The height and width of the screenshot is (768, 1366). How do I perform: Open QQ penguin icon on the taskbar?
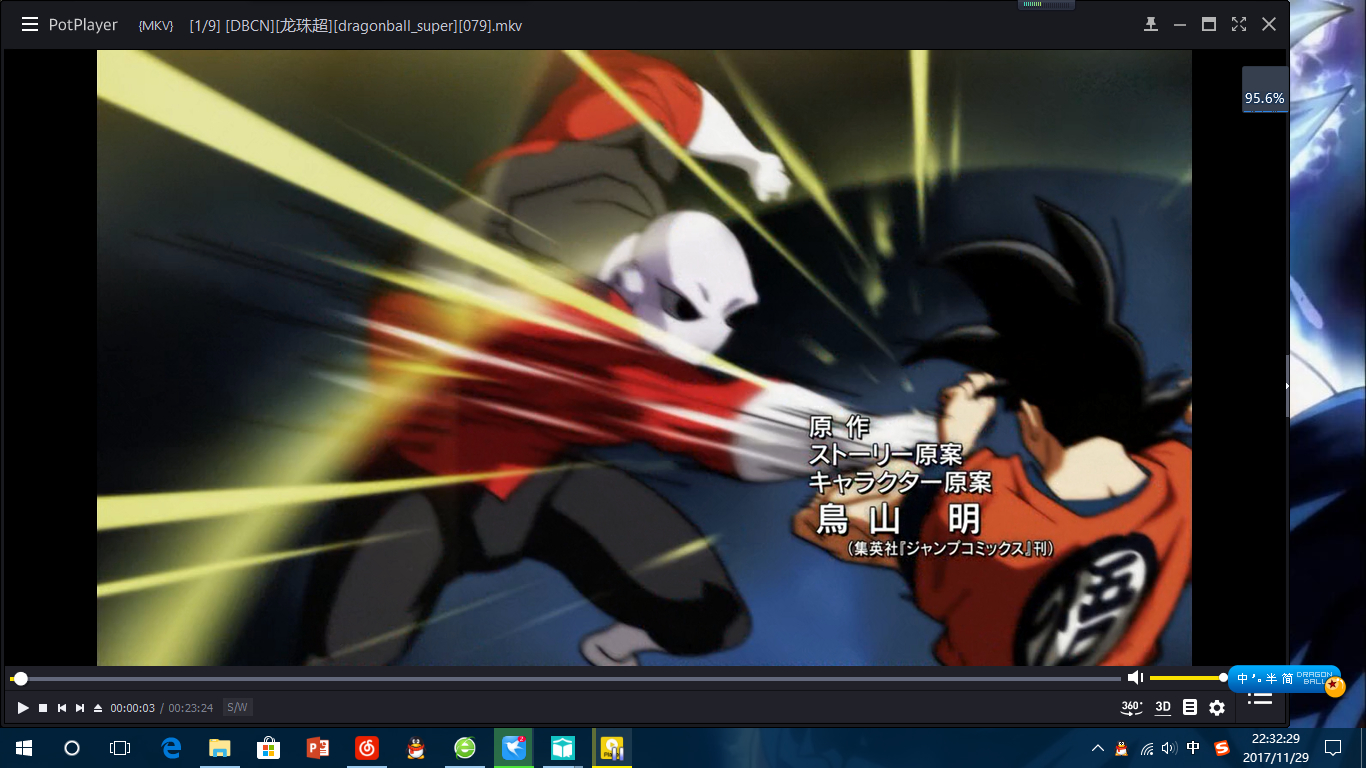click(416, 748)
